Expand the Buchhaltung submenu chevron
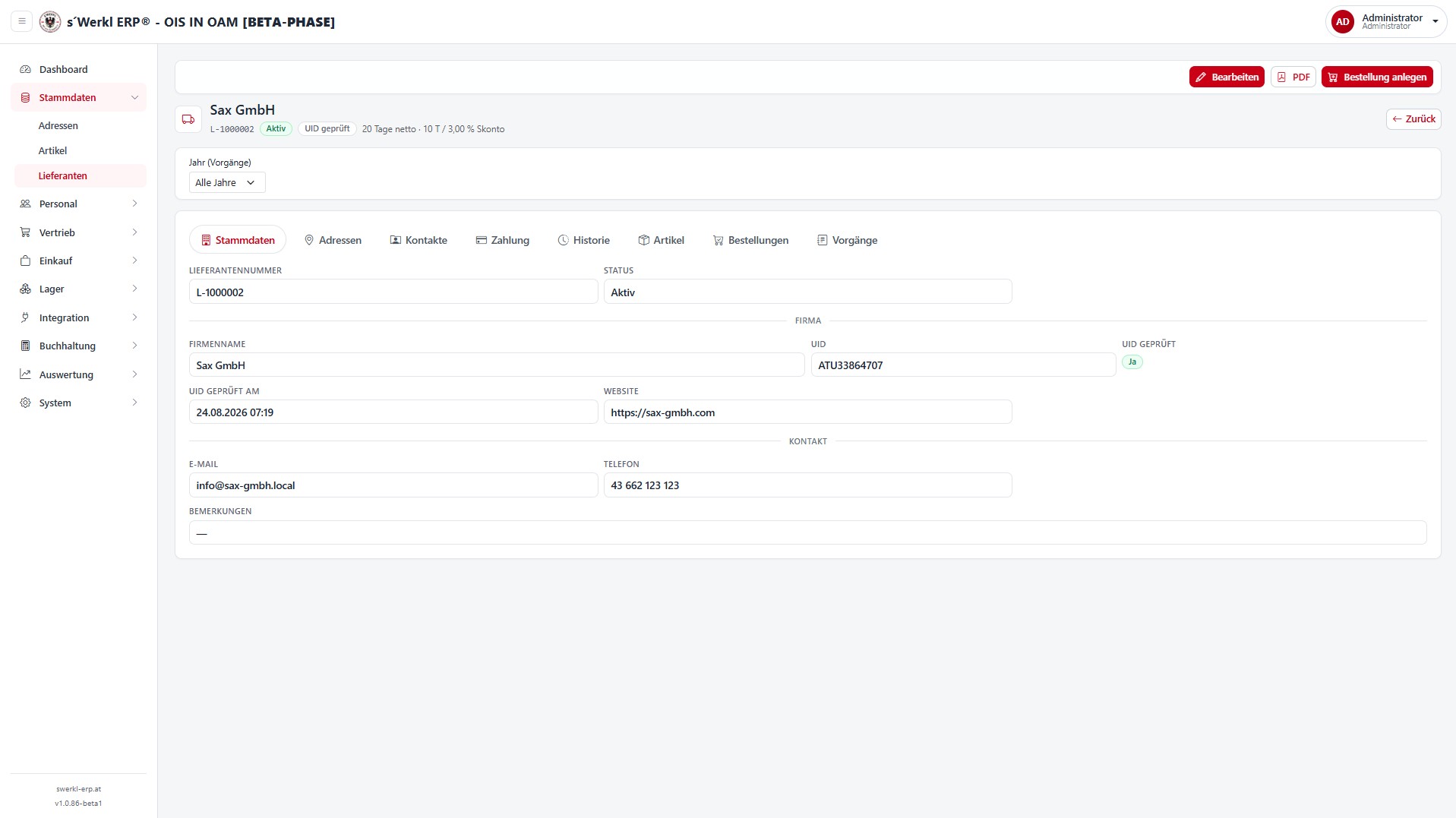 (134, 346)
